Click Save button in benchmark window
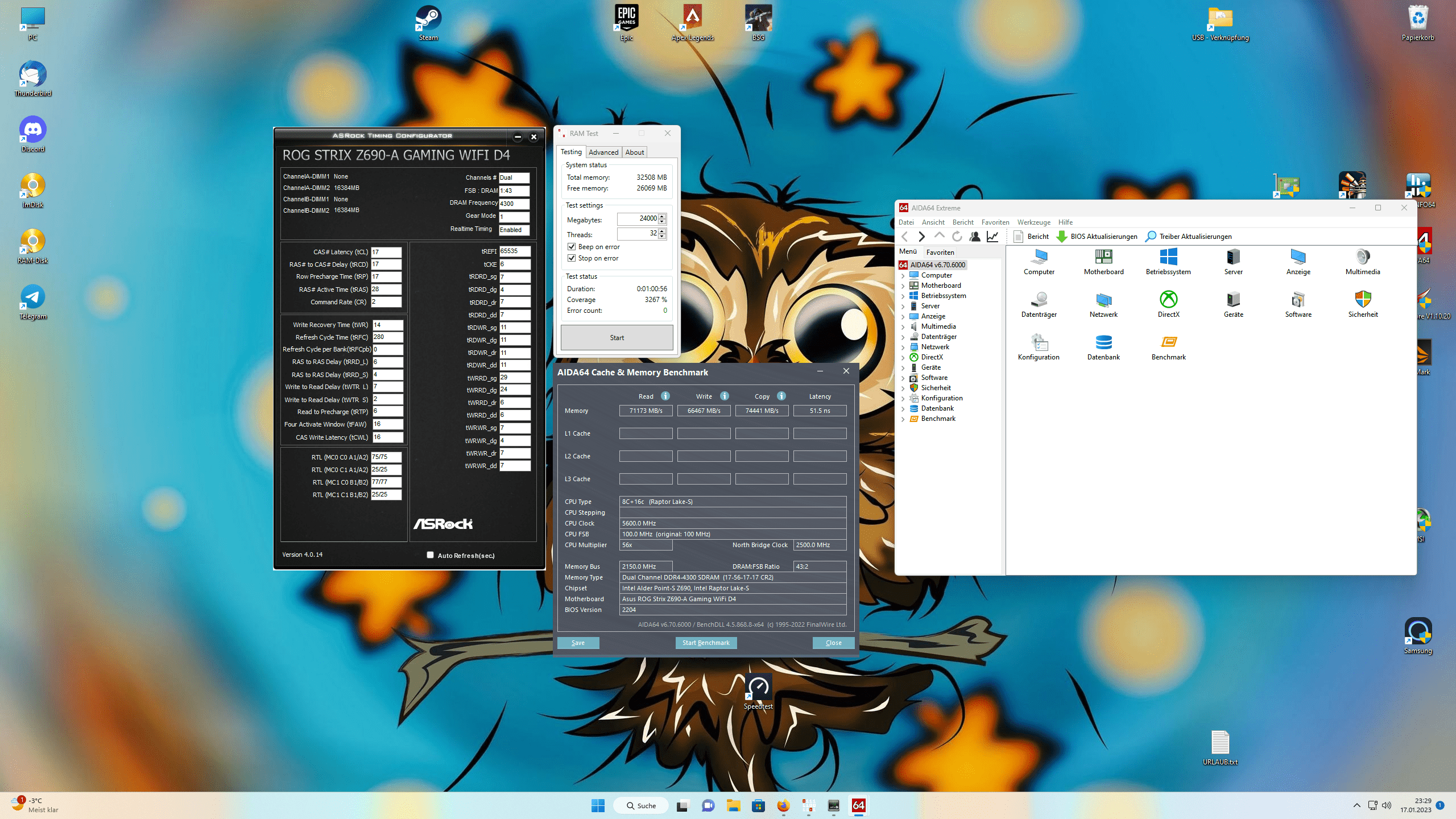The width and height of the screenshot is (1456, 819). pyautogui.click(x=578, y=643)
